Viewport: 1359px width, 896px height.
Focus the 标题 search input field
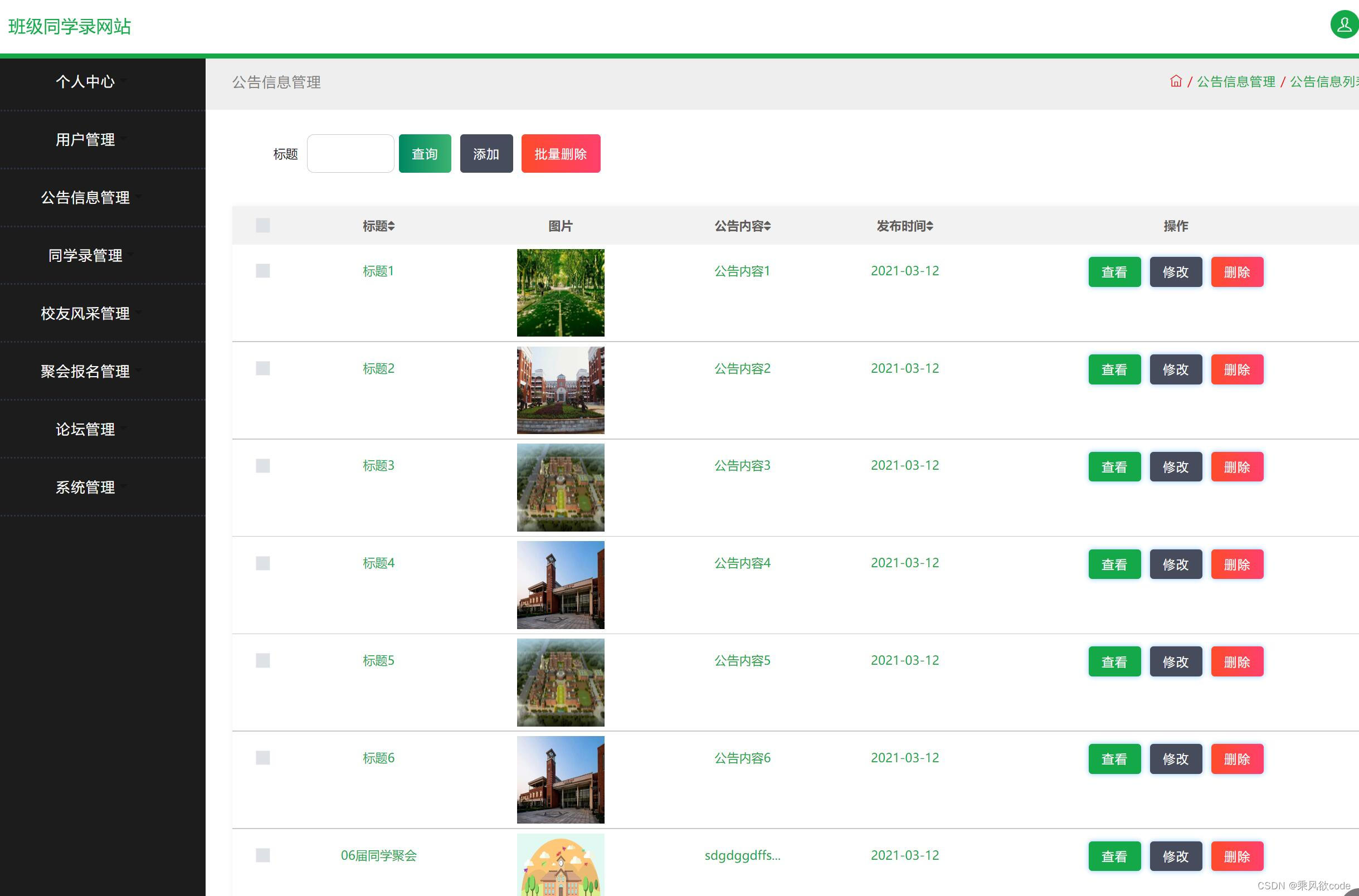coord(350,154)
